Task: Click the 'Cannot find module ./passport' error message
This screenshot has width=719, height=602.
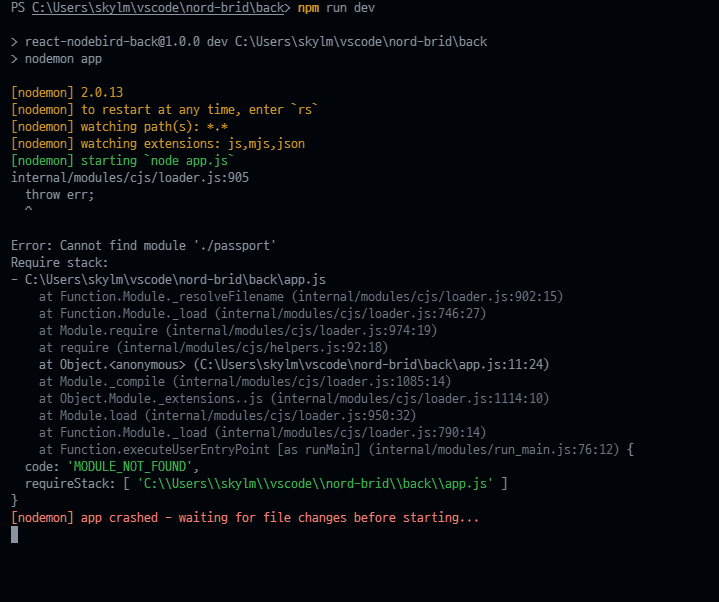Action: click(x=143, y=245)
